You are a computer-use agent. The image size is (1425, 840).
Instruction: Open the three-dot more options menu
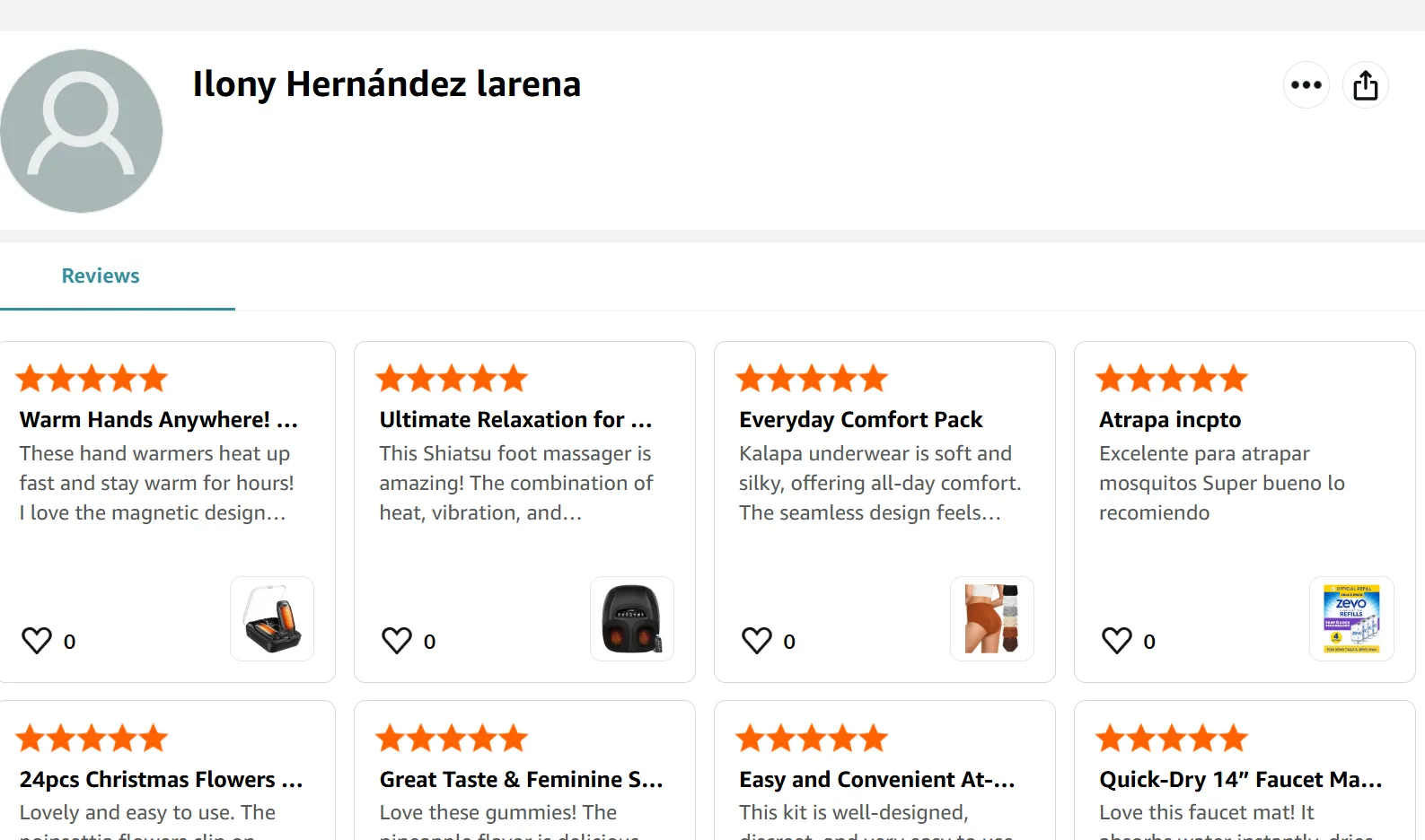[1306, 85]
